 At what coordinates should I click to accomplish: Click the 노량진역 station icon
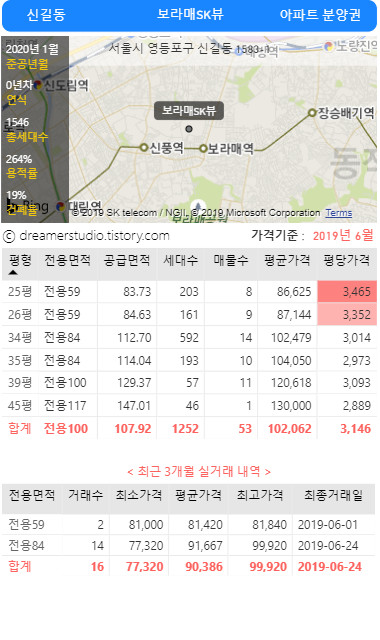[x=329, y=46]
